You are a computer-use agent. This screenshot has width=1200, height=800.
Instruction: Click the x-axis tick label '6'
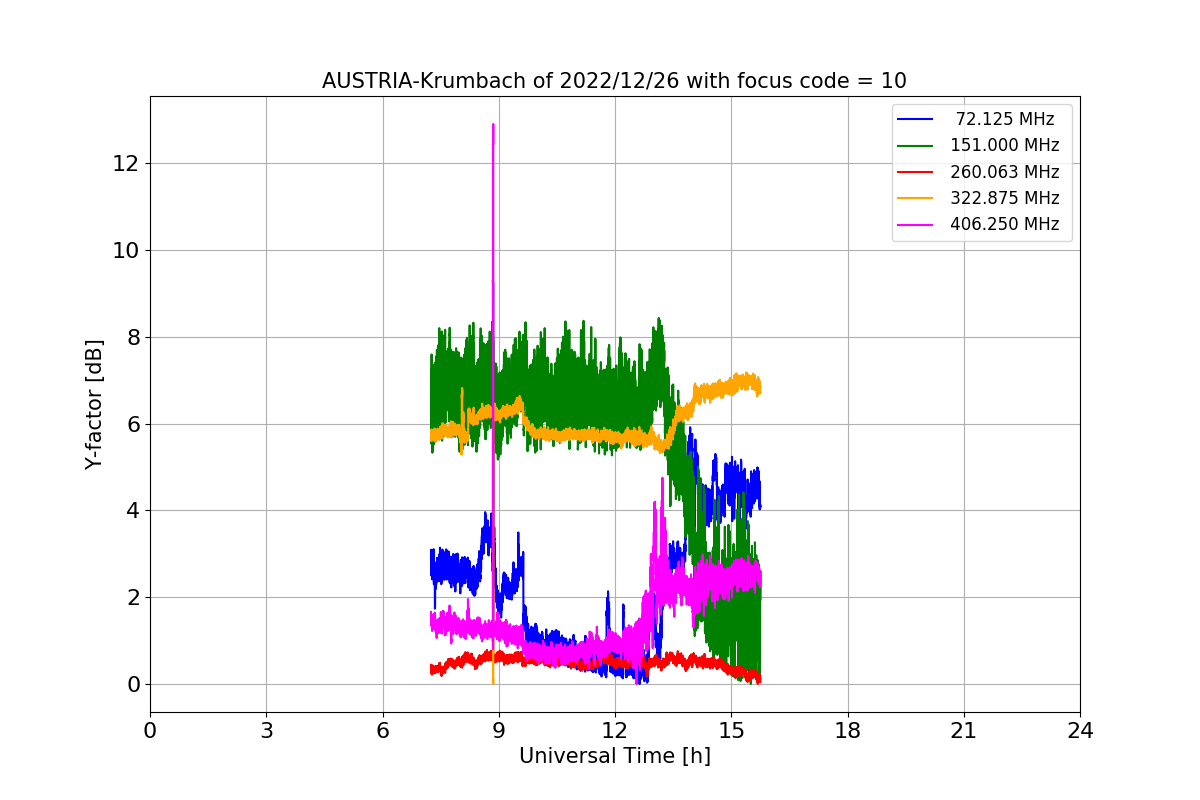[383, 731]
